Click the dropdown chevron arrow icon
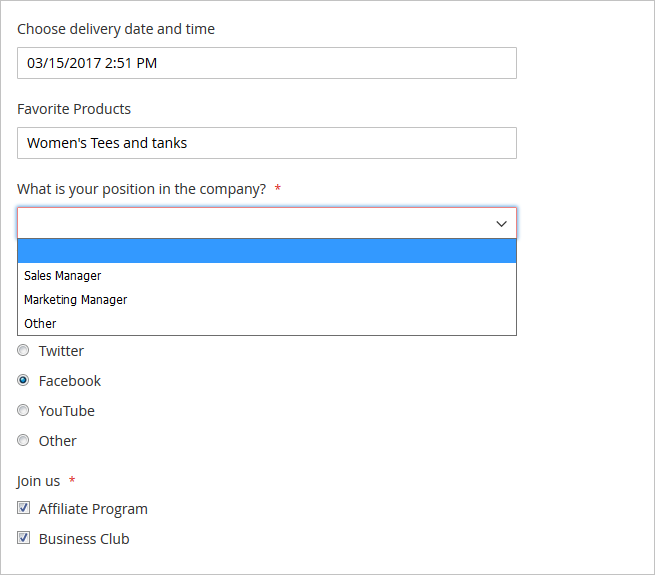 pos(502,224)
